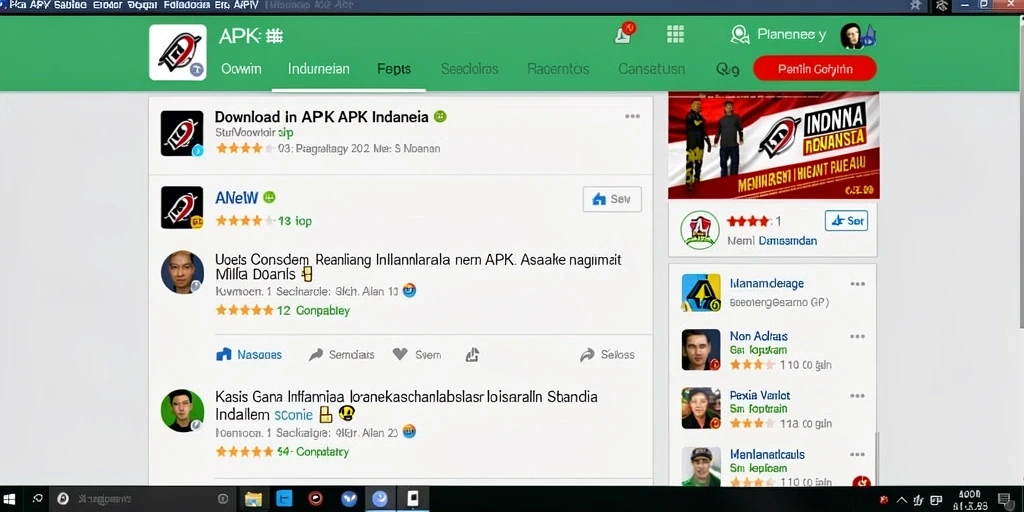Image resolution: width=1024 pixels, height=512 pixels.
Task: Click the emoji icon after Alan 23
Action: click(x=409, y=431)
